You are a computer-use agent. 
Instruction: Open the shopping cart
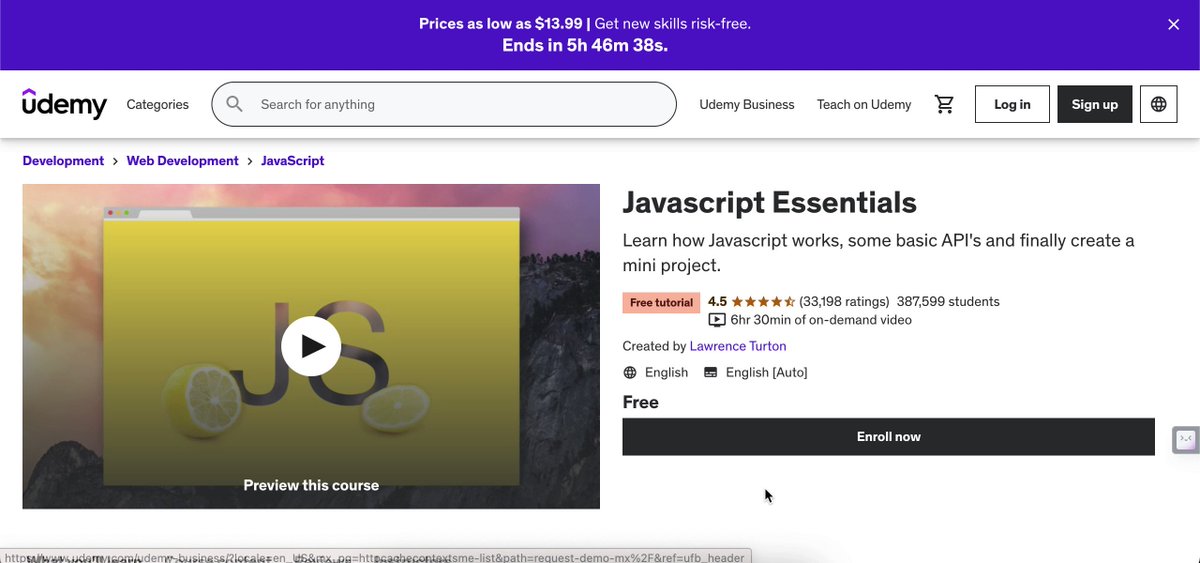click(x=944, y=104)
